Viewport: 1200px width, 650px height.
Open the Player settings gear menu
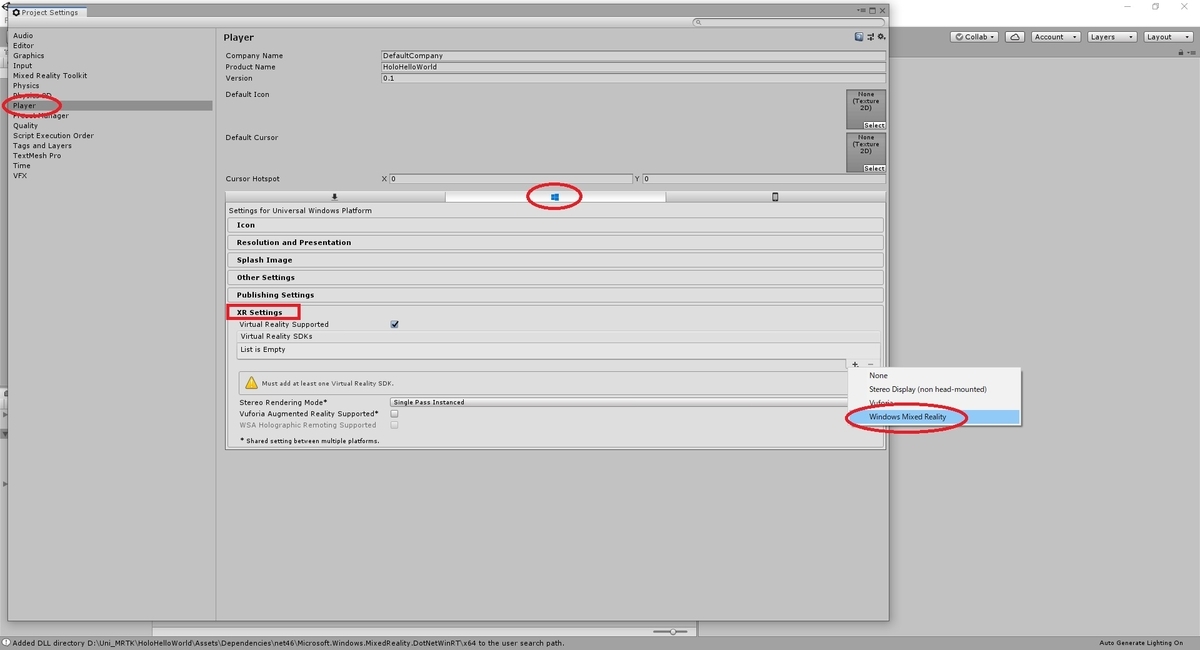tap(881, 37)
